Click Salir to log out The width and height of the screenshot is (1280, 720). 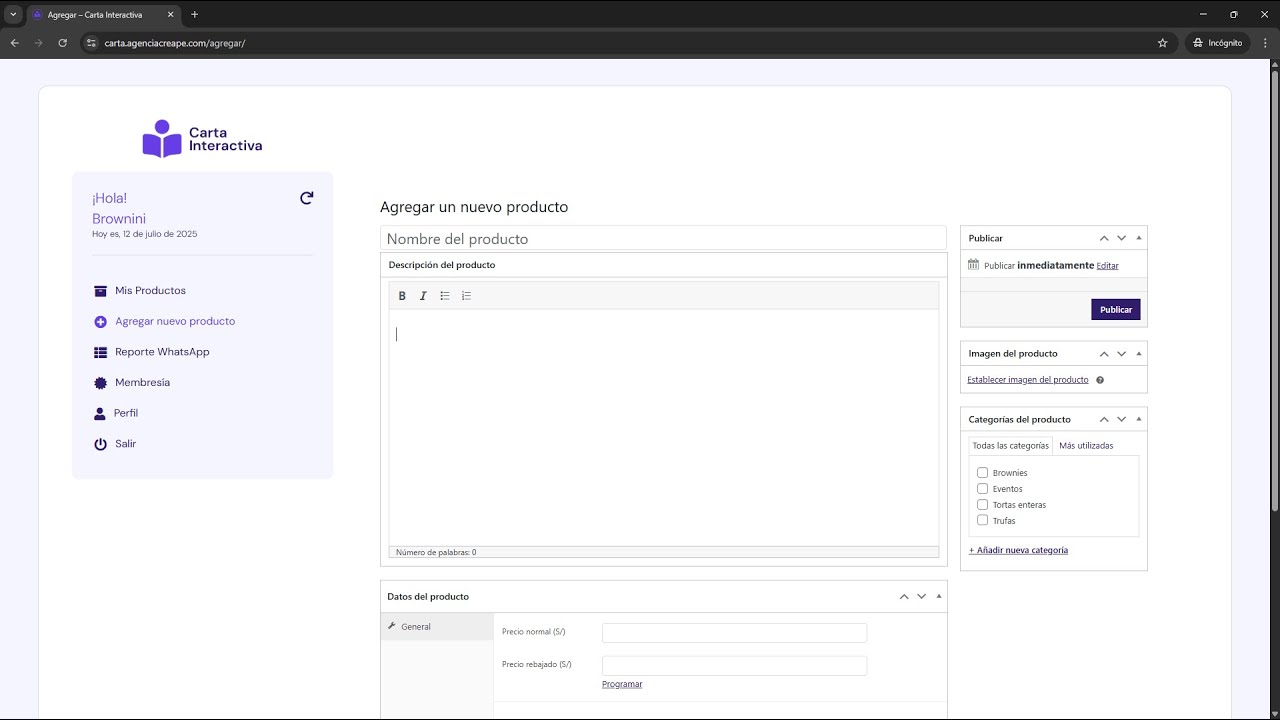(125, 444)
